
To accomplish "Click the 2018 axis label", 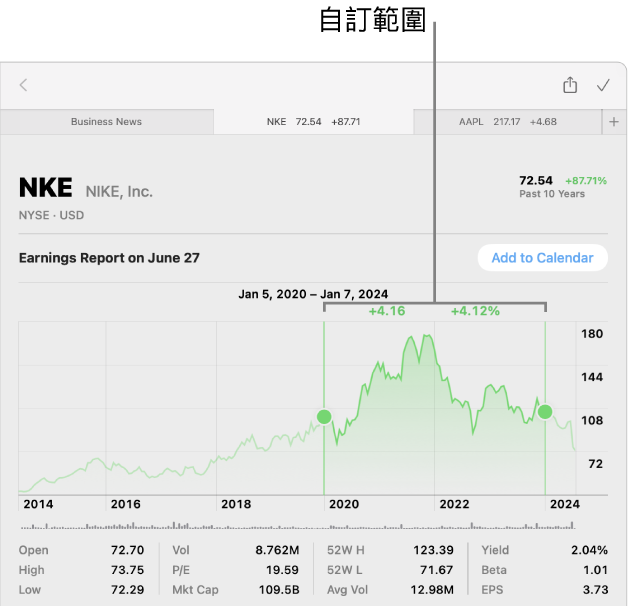I will point(236,504).
